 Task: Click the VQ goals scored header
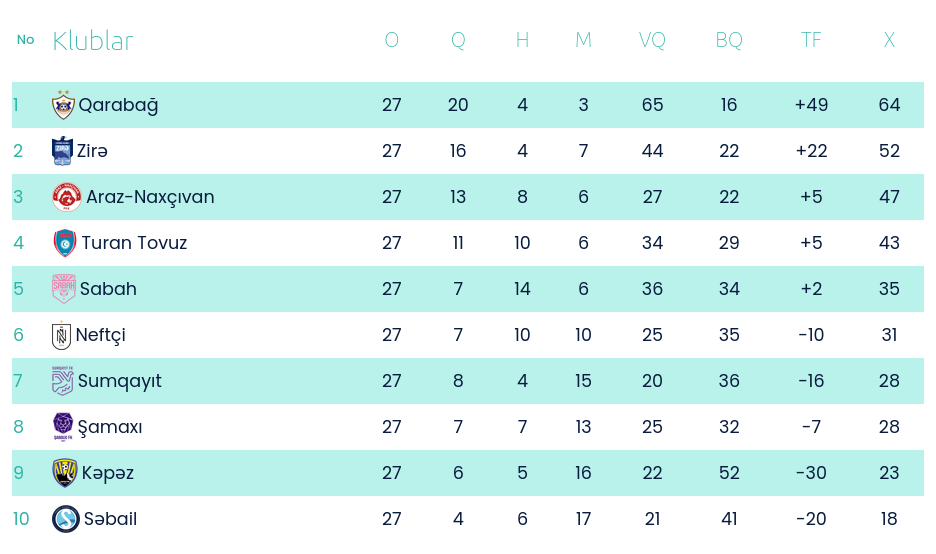(x=652, y=41)
